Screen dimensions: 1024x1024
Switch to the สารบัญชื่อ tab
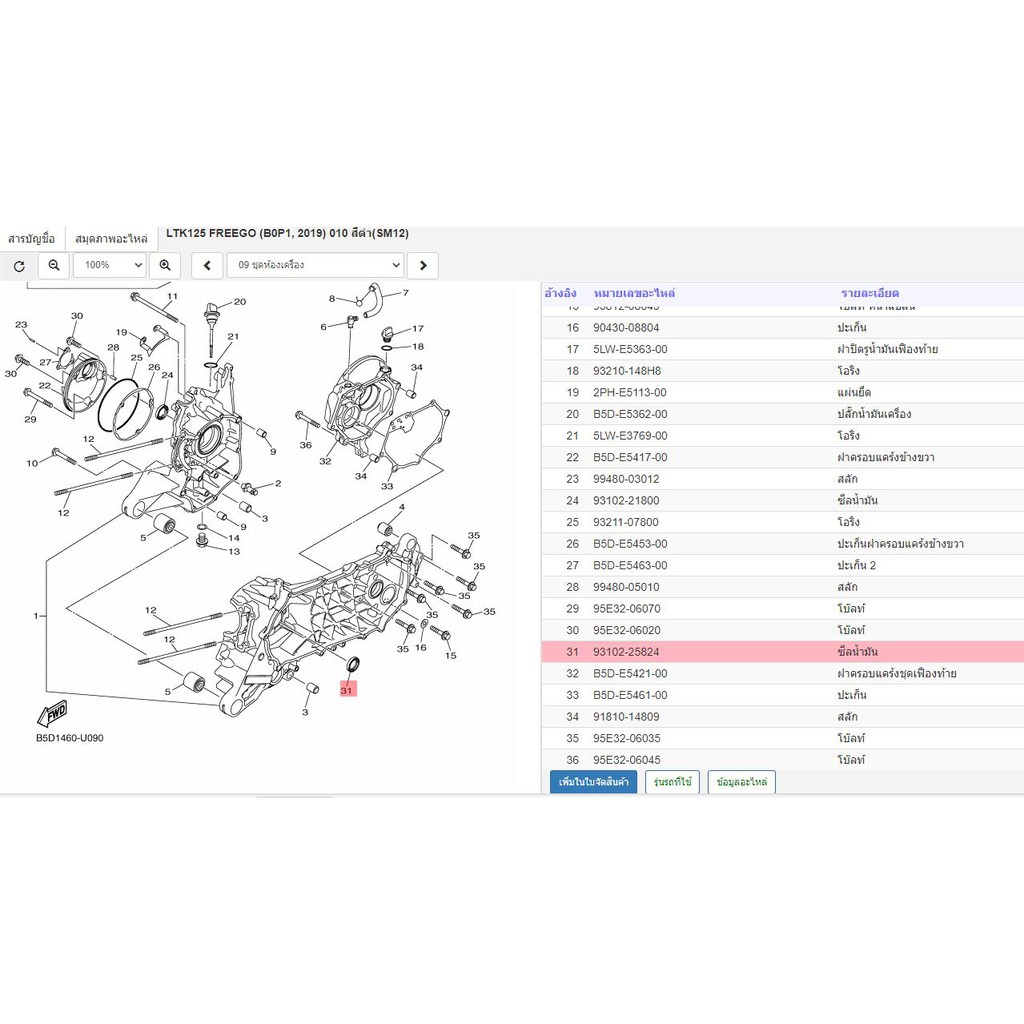click(31, 238)
